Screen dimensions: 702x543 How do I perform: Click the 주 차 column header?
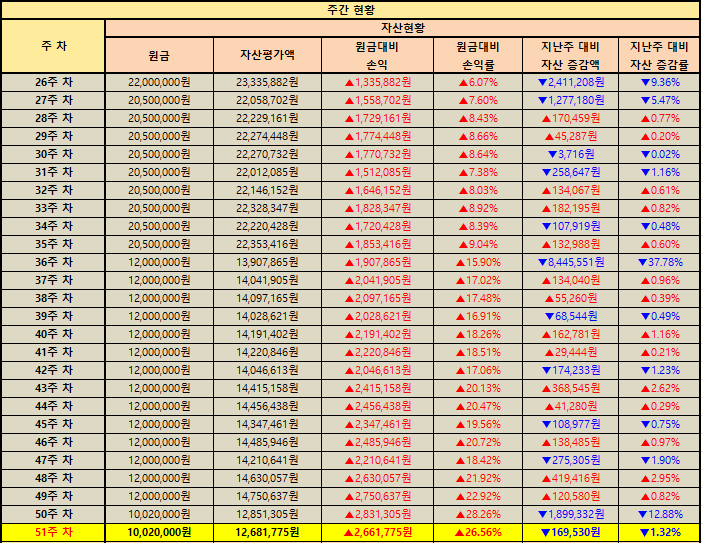click(52, 46)
